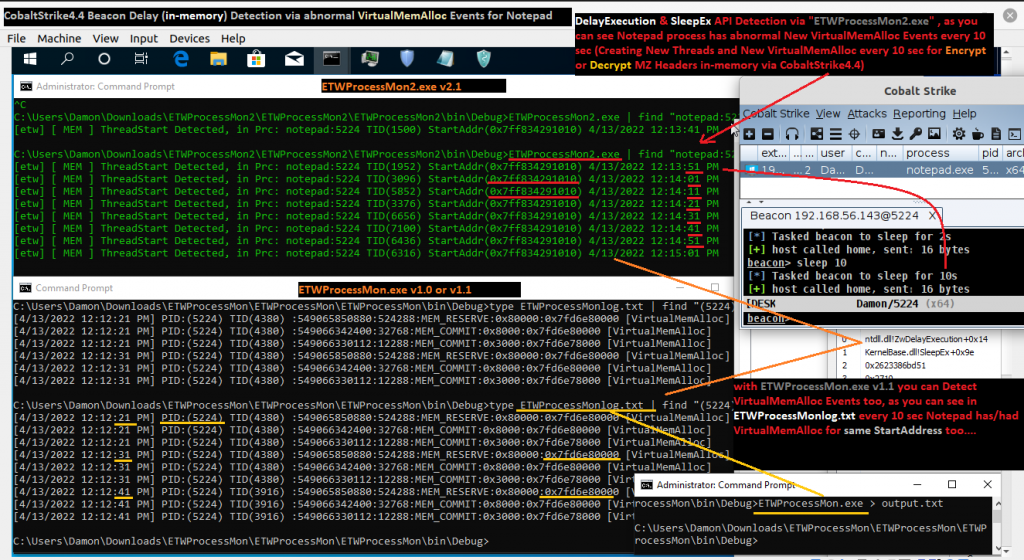
Task: Click the gear icon in Cobalt Strike toolbar
Action: [959, 134]
